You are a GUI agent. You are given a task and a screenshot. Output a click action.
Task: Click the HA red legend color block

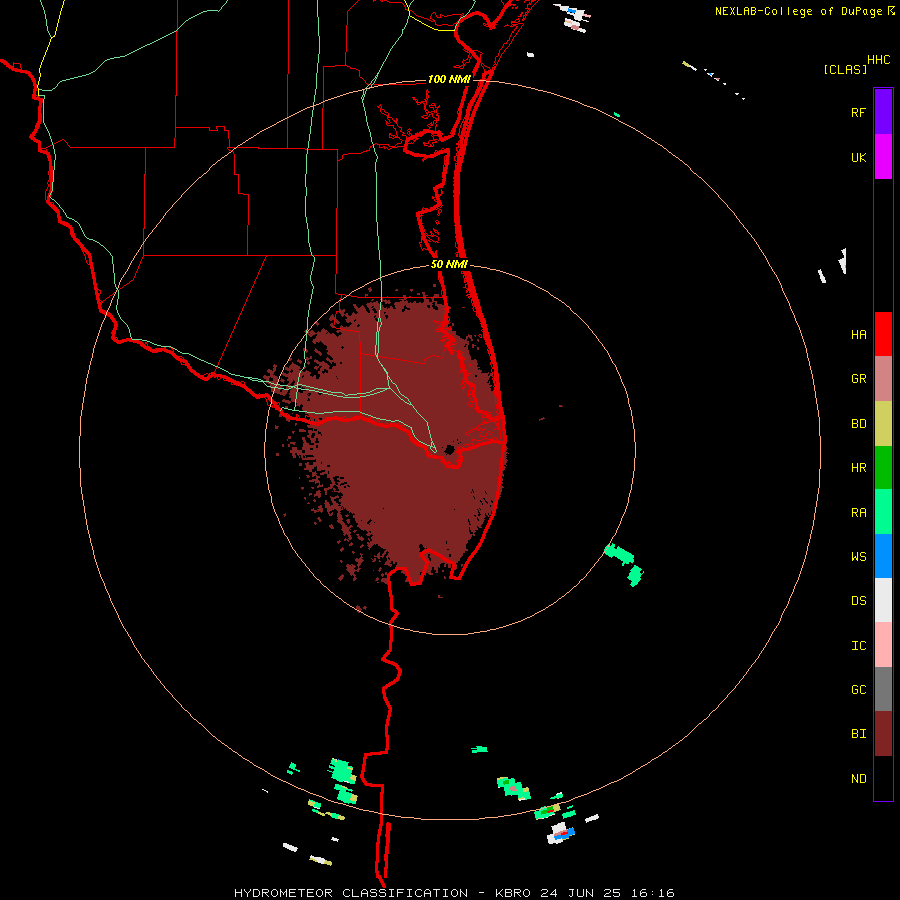coord(883,334)
